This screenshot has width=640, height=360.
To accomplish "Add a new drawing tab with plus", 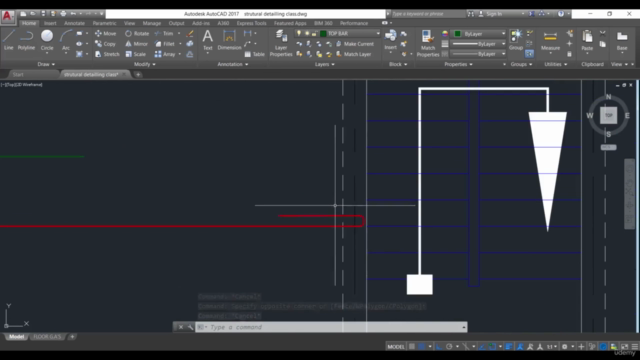I will tap(138, 74).
